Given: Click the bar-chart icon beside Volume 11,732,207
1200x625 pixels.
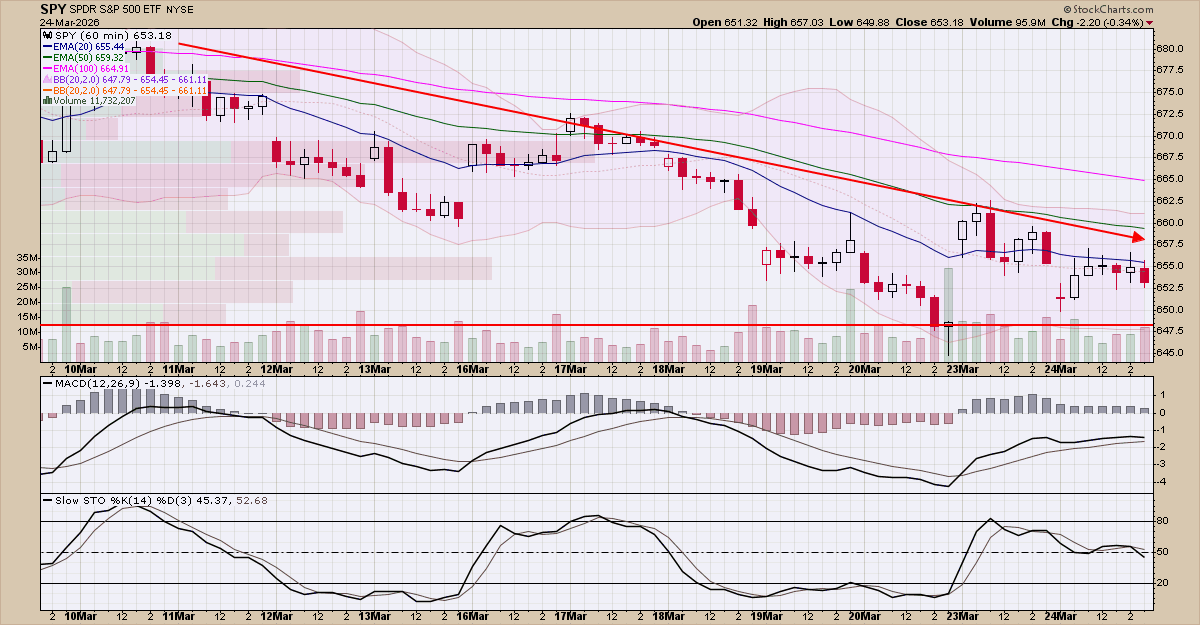Looking at the screenshot, I should 46,101.
